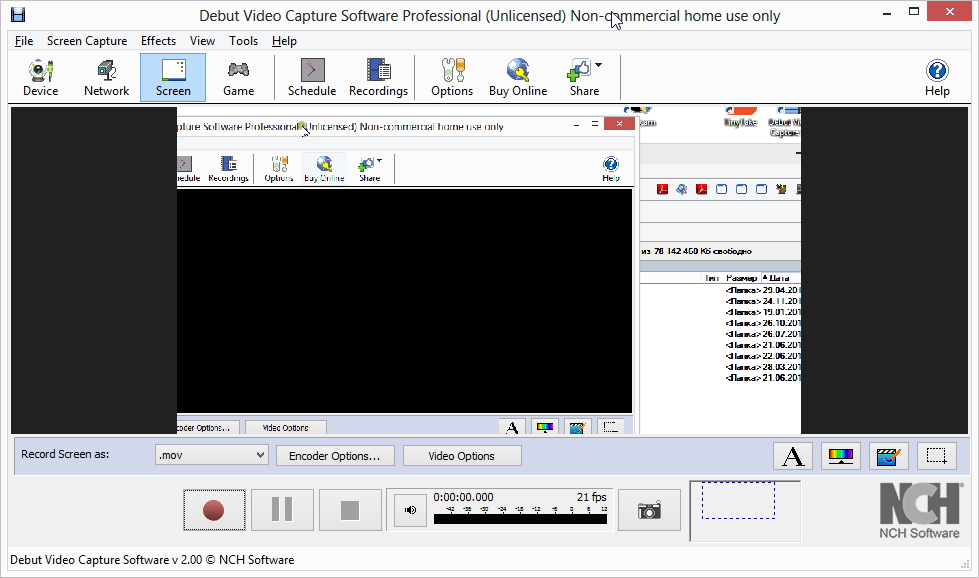Open the Recordings list
Screen dimensions: 979x578
[378, 77]
